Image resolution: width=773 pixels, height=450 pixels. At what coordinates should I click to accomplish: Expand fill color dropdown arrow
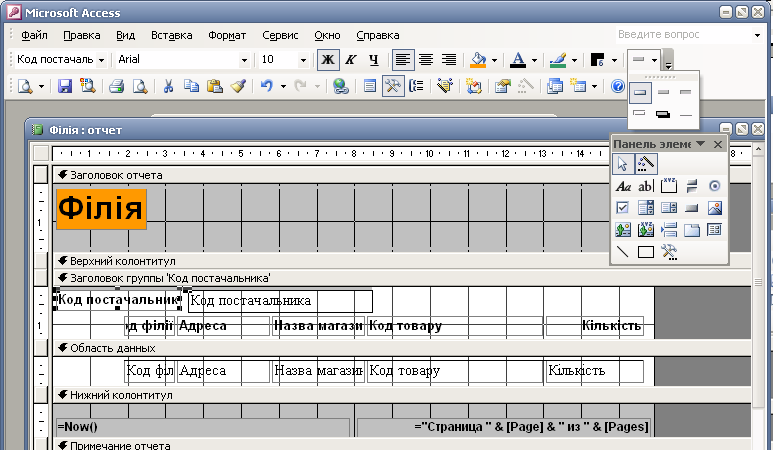(494, 60)
